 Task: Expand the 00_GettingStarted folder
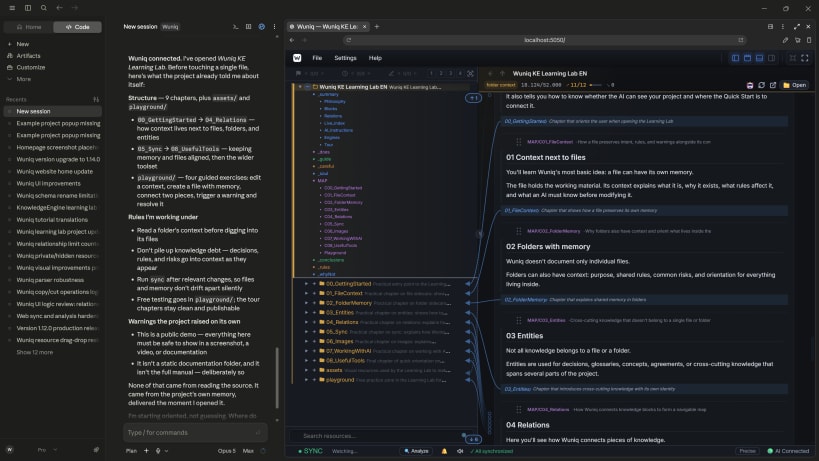(x=307, y=284)
